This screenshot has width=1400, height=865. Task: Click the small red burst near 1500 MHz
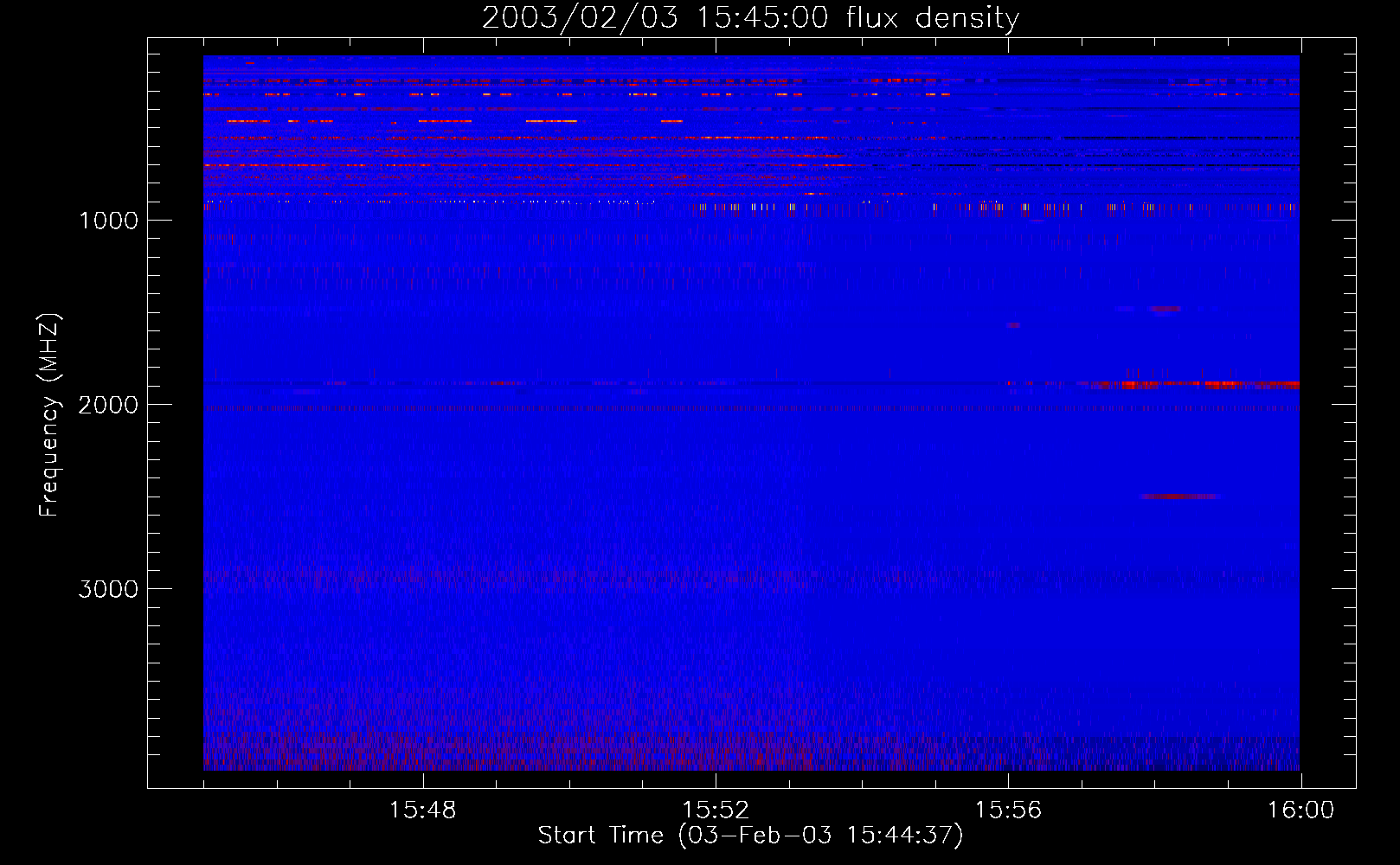click(1165, 308)
